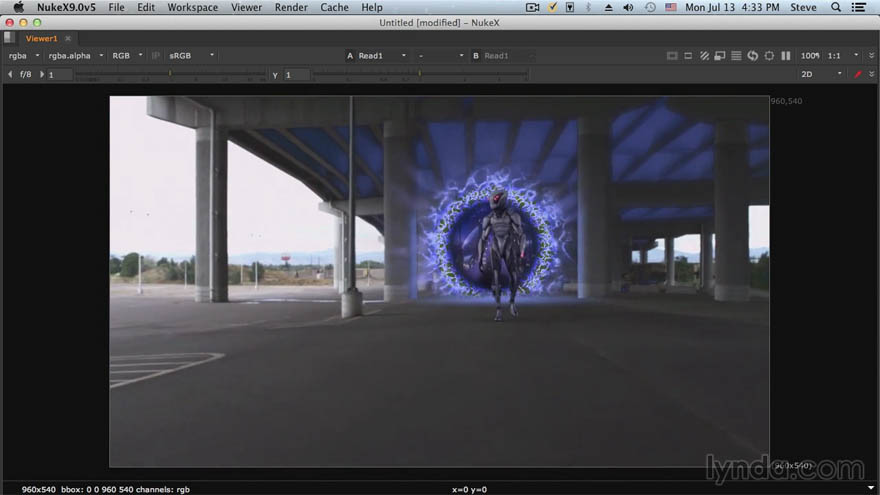Image resolution: width=880 pixels, height=495 pixels.
Task: Click the update region target icon
Action: (769, 56)
